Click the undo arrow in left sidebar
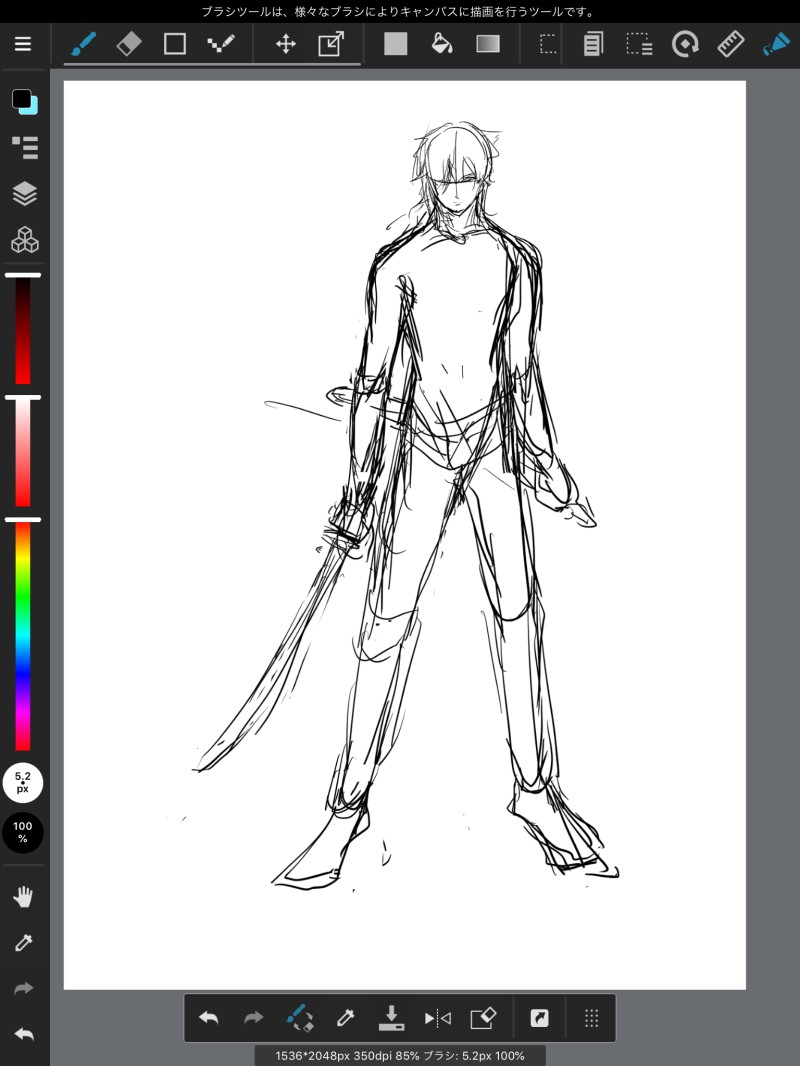Screen dimensions: 800x1066 [x=23, y=1034]
